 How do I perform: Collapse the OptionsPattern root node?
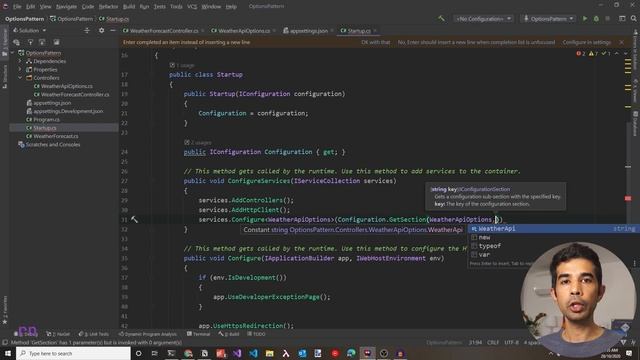point(13,53)
